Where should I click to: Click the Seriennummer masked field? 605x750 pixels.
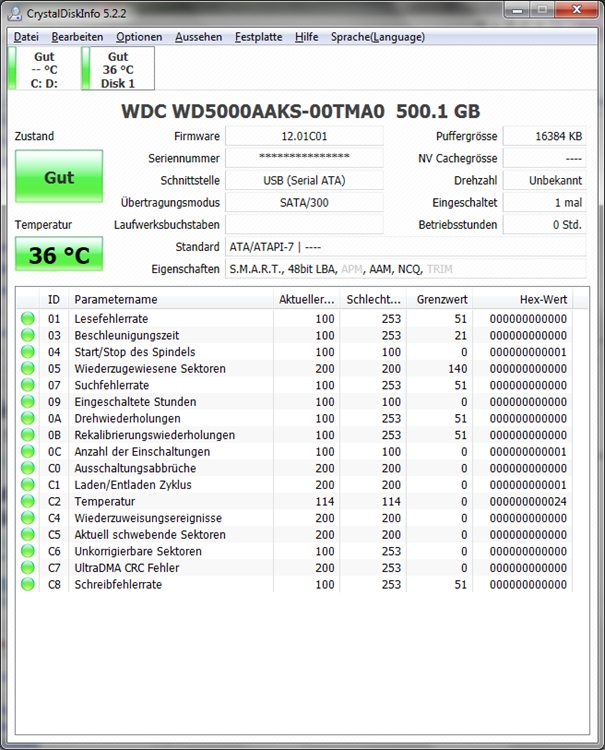[304, 158]
